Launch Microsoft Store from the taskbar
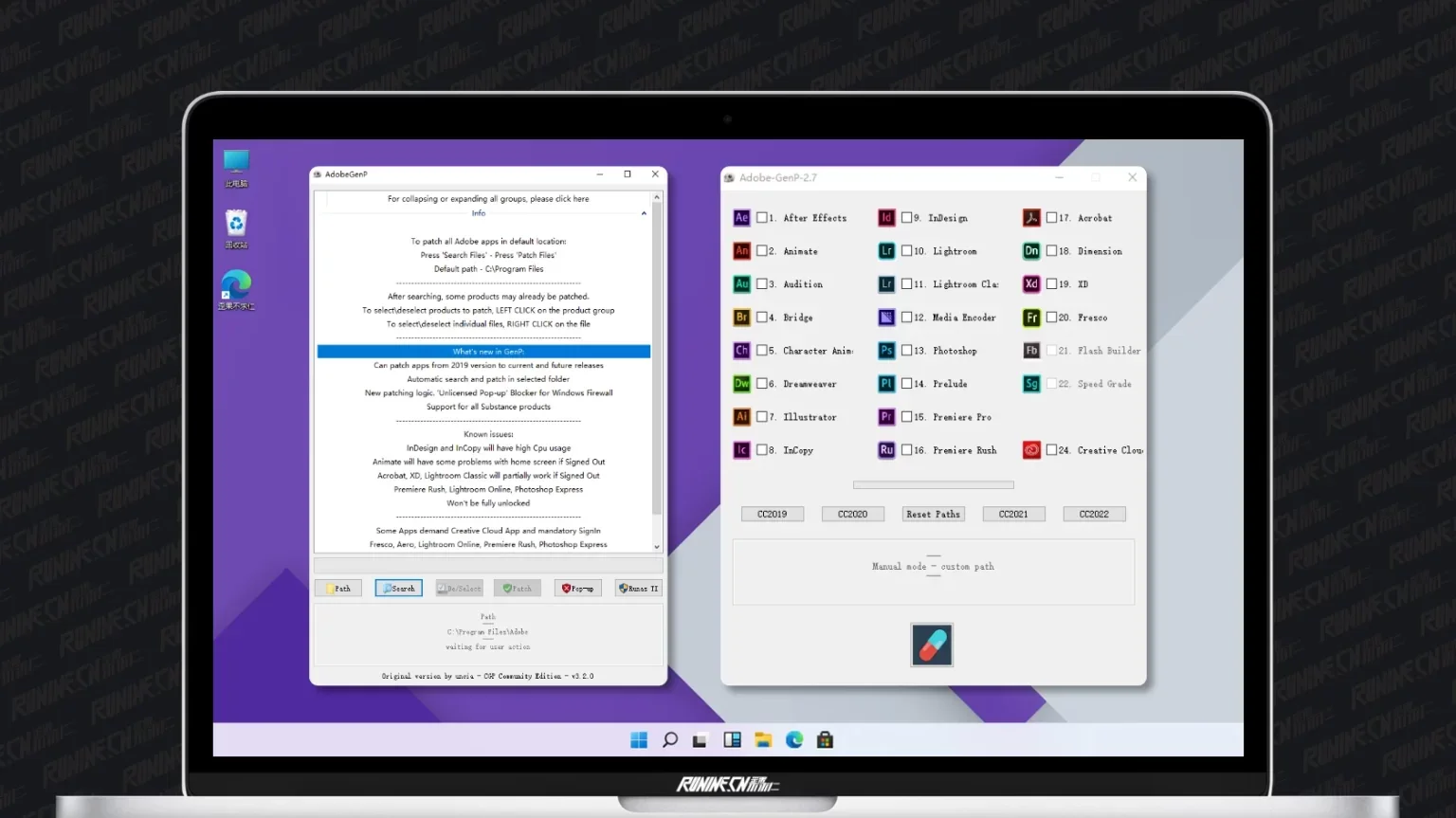Screen dimensions: 1456x818 [x=825, y=740]
